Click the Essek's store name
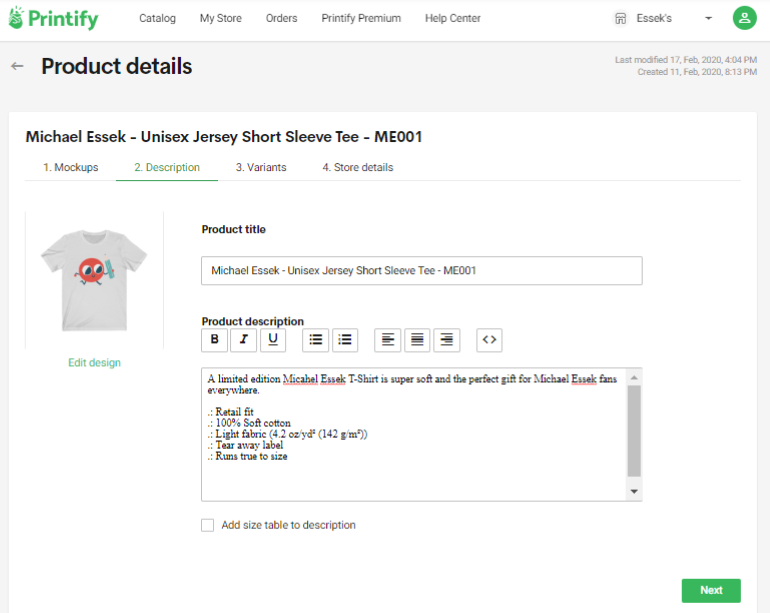 coord(654,18)
